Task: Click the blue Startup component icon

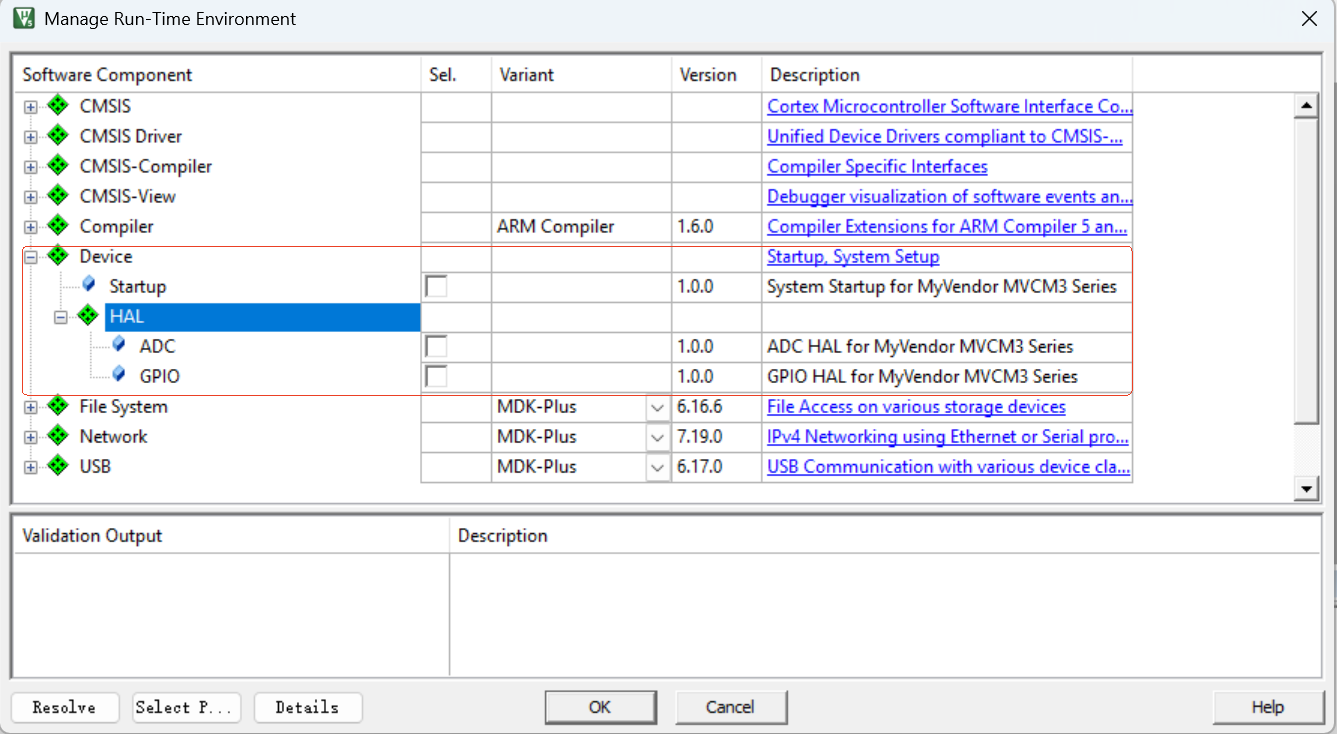Action: click(x=89, y=285)
